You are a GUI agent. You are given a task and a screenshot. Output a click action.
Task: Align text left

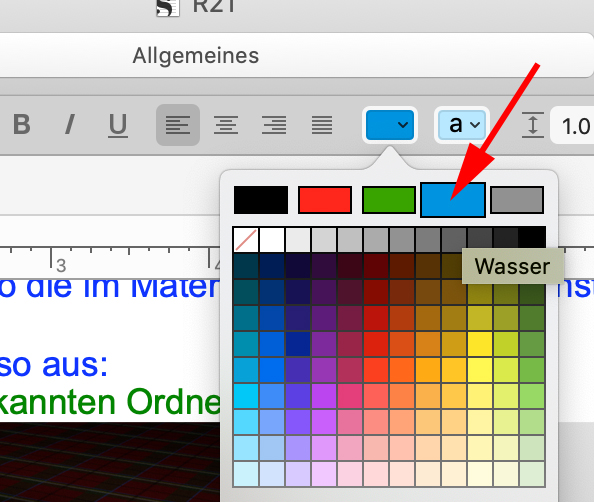pos(178,125)
